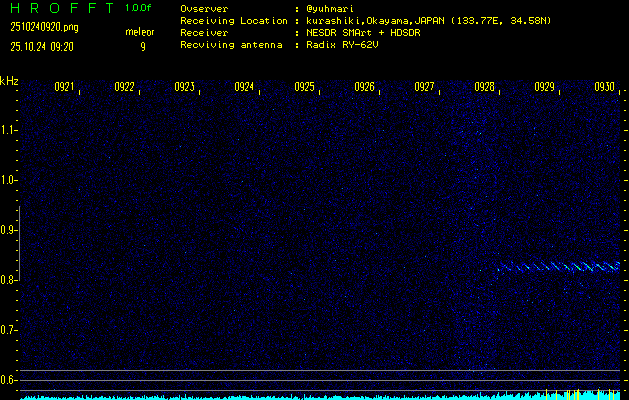629x400 pixels.
Task: Click the 0921 time marker
Action: point(64,87)
